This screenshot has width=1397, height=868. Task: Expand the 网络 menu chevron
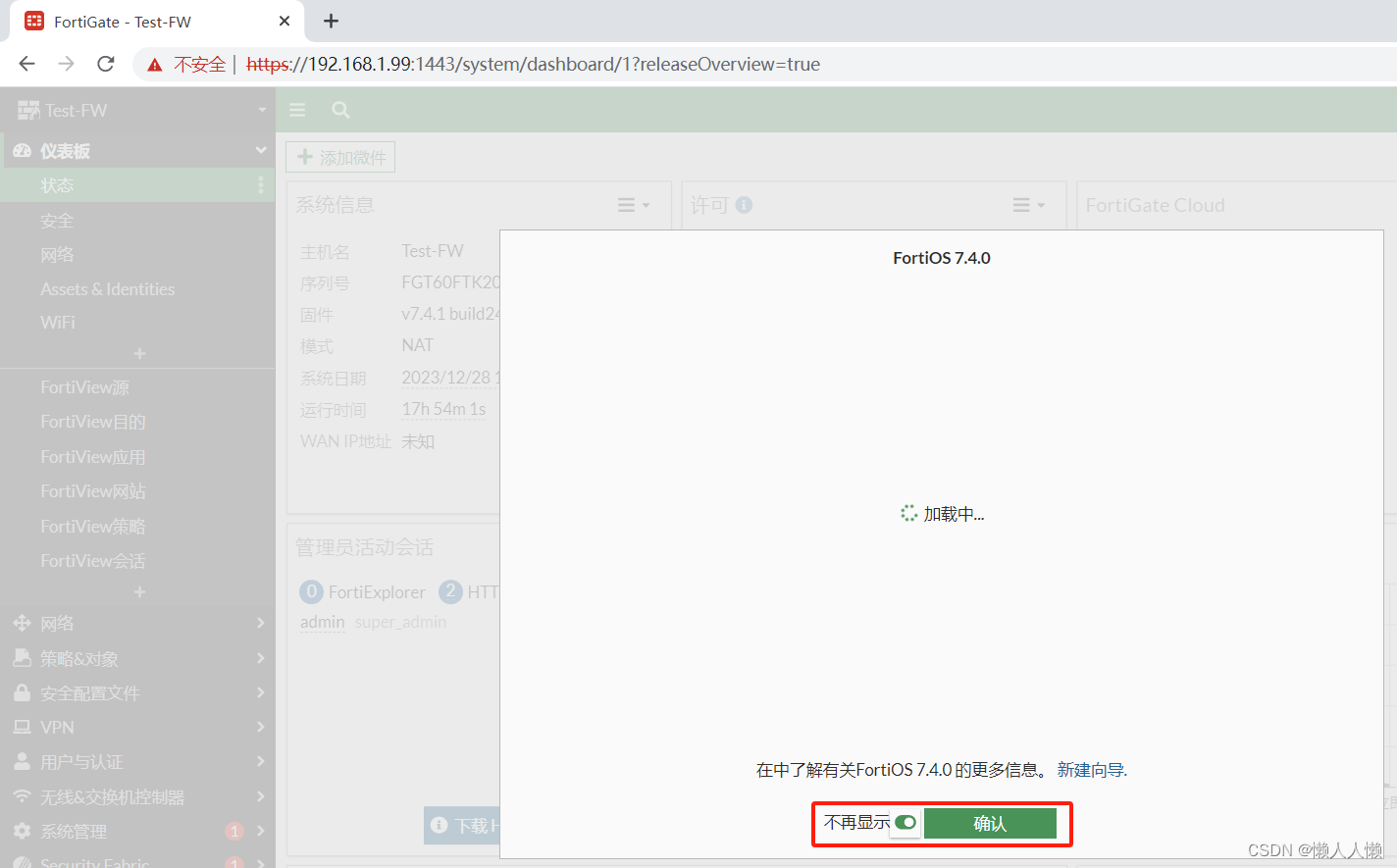[261, 623]
